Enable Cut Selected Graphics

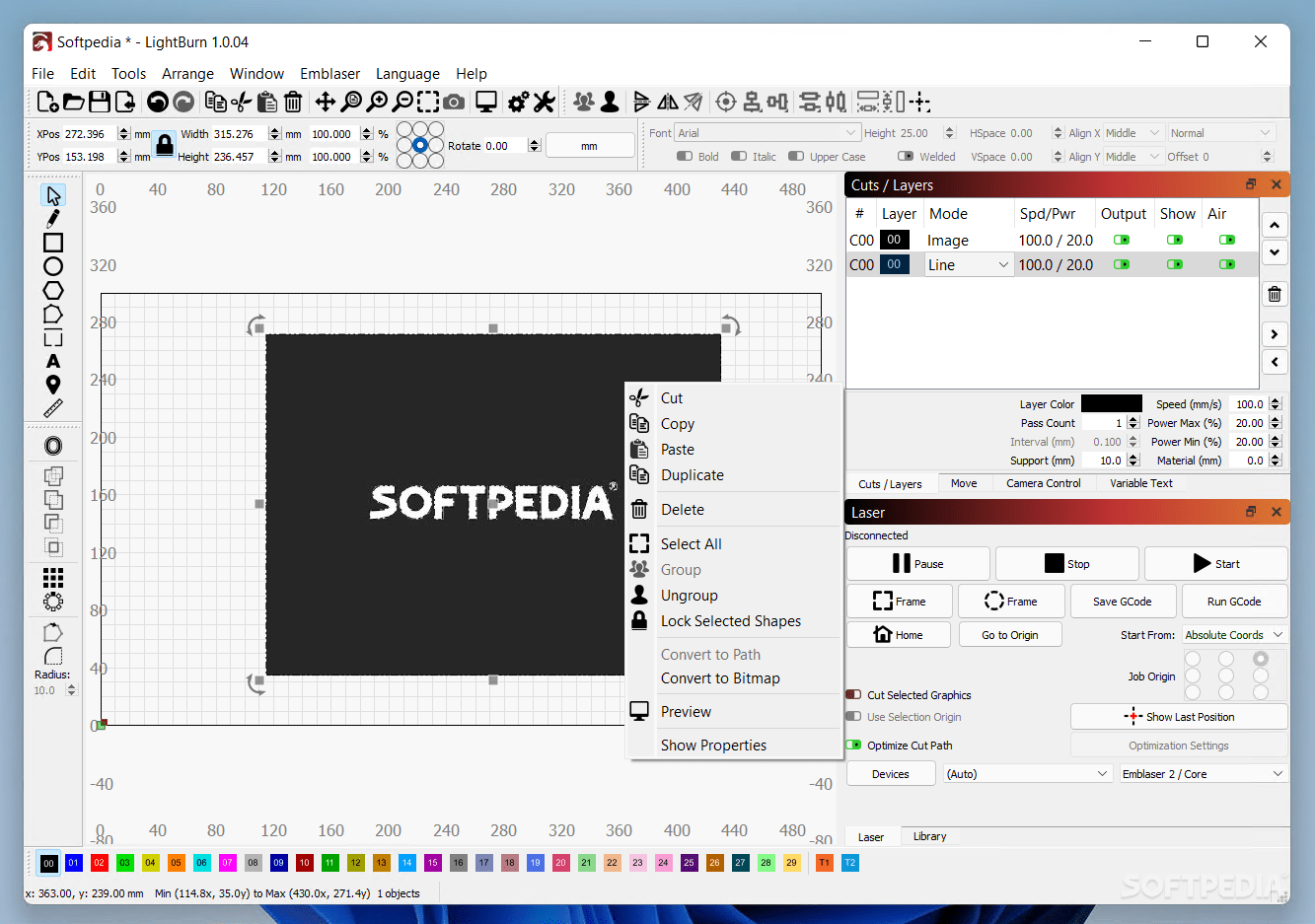pyautogui.click(x=853, y=694)
